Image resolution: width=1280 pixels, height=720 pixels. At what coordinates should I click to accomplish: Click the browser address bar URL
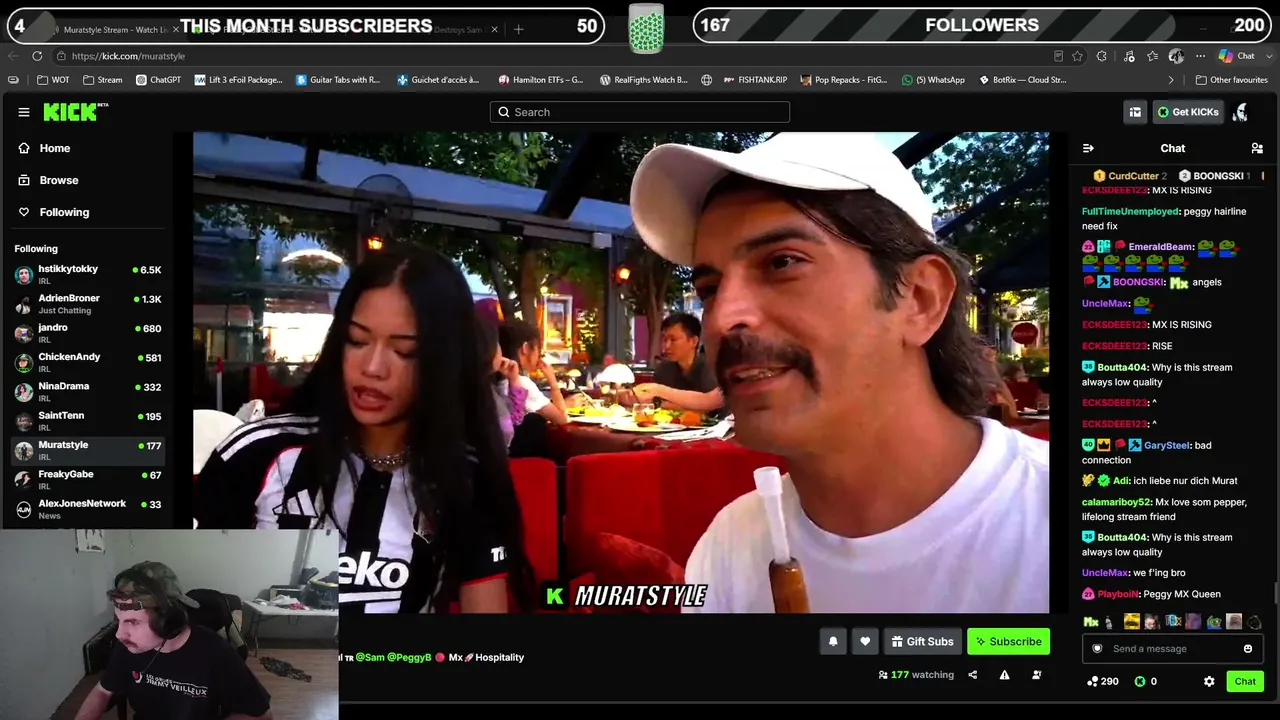128,56
